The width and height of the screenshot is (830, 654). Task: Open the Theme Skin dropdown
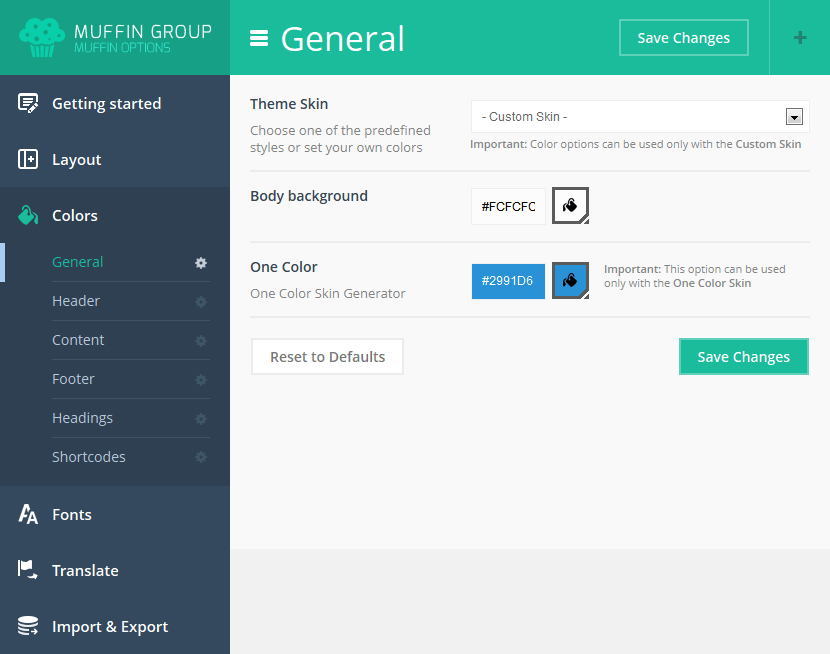click(640, 117)
